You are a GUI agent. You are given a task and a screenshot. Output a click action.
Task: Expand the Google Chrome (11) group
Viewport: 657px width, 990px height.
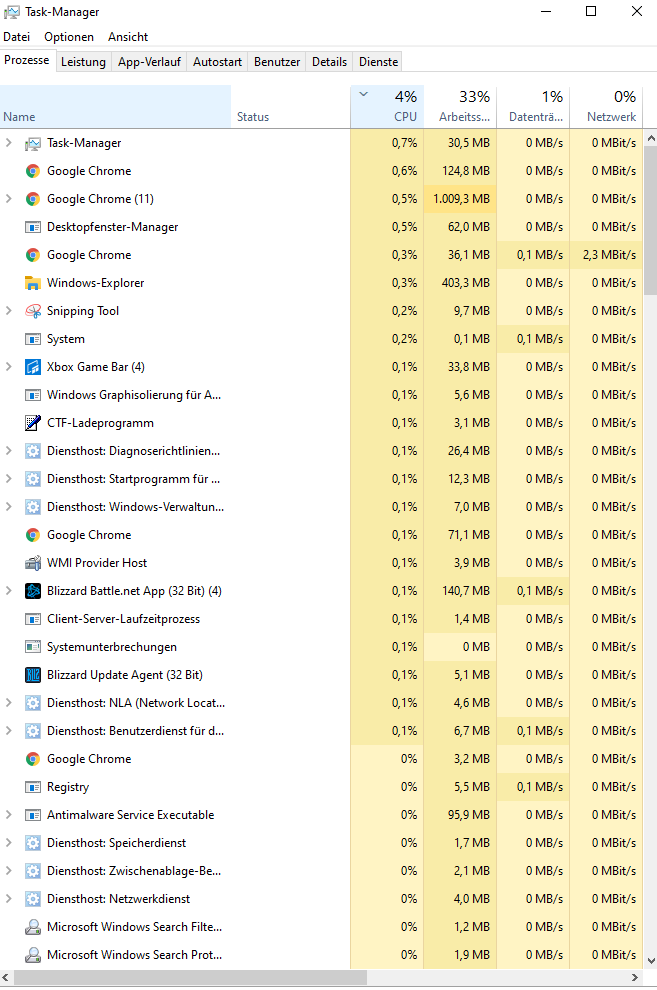point(8,199)
